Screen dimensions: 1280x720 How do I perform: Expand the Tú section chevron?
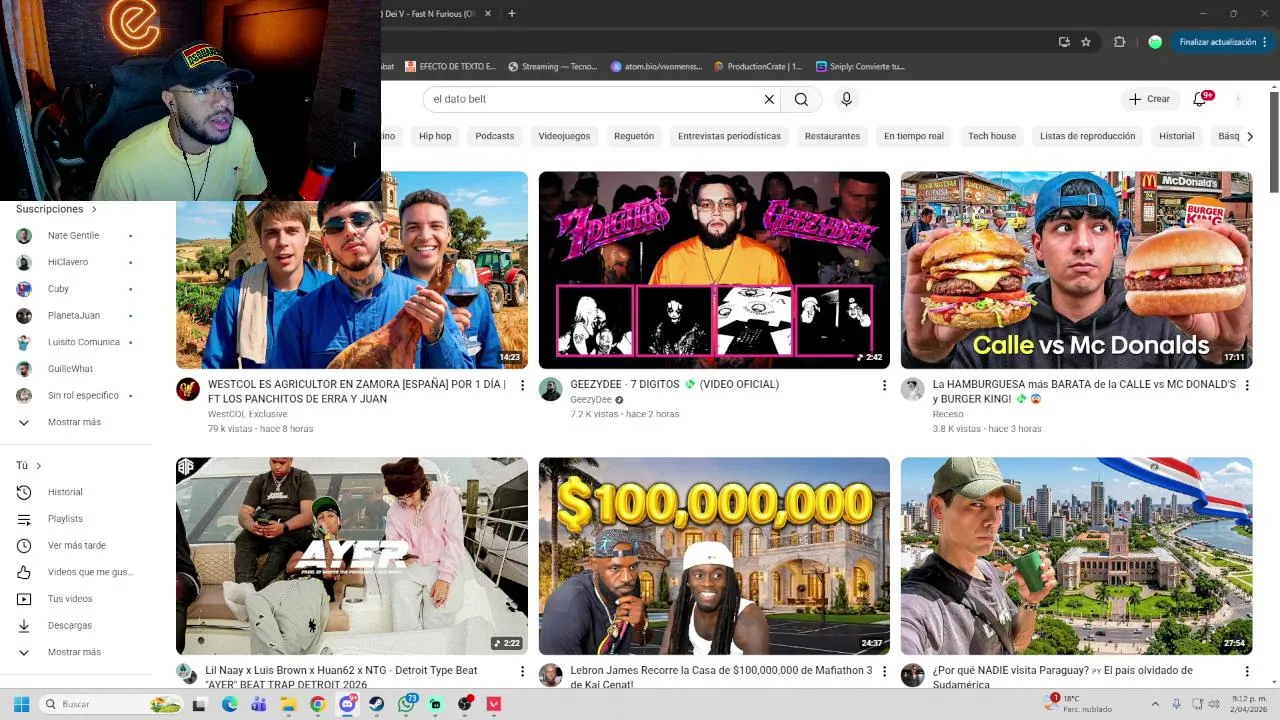tap(39, 466)
